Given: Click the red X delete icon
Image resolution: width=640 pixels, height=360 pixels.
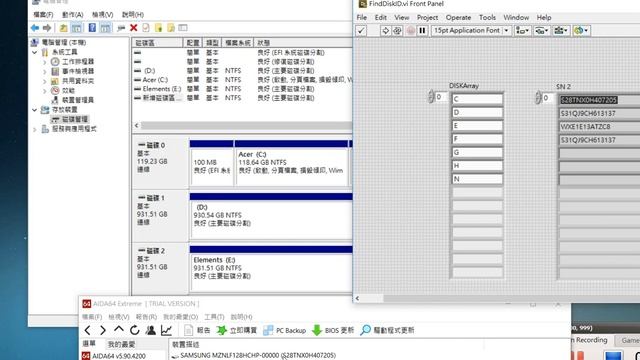Looking at the screenshot, I should [133, 28].
